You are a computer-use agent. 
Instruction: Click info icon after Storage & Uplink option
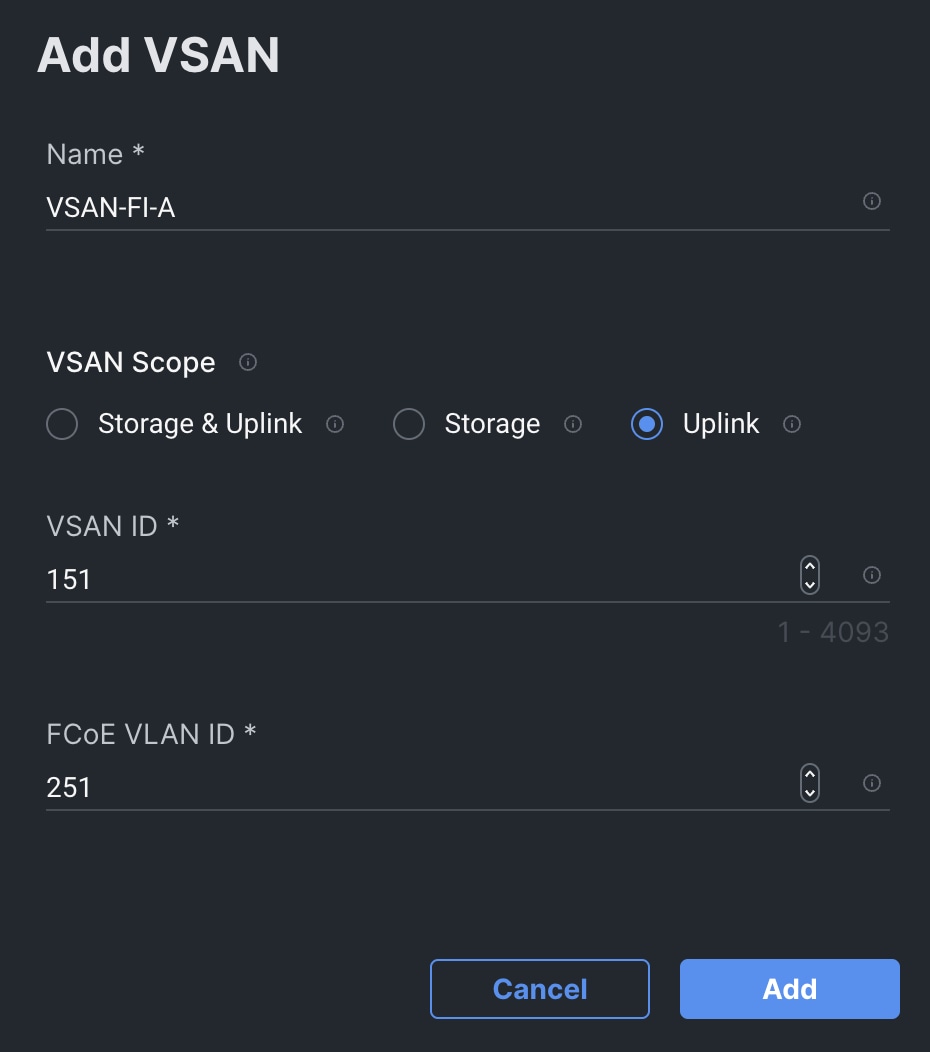point(335,424)
